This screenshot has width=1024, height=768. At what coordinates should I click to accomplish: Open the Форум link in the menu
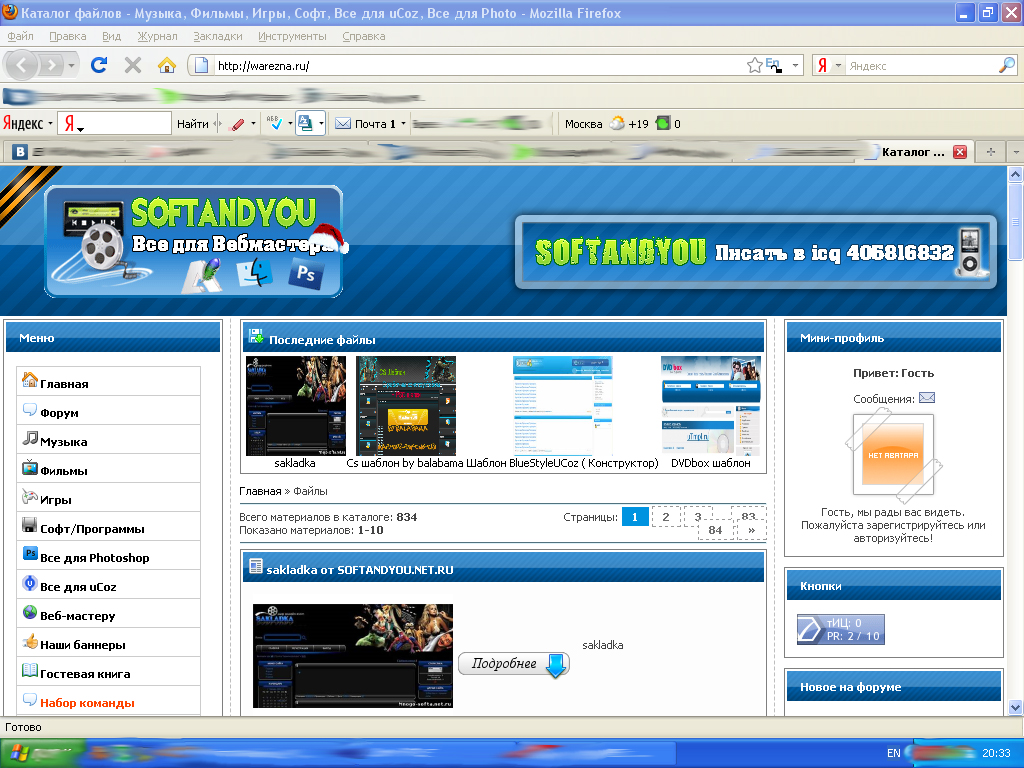click(59, 413)
